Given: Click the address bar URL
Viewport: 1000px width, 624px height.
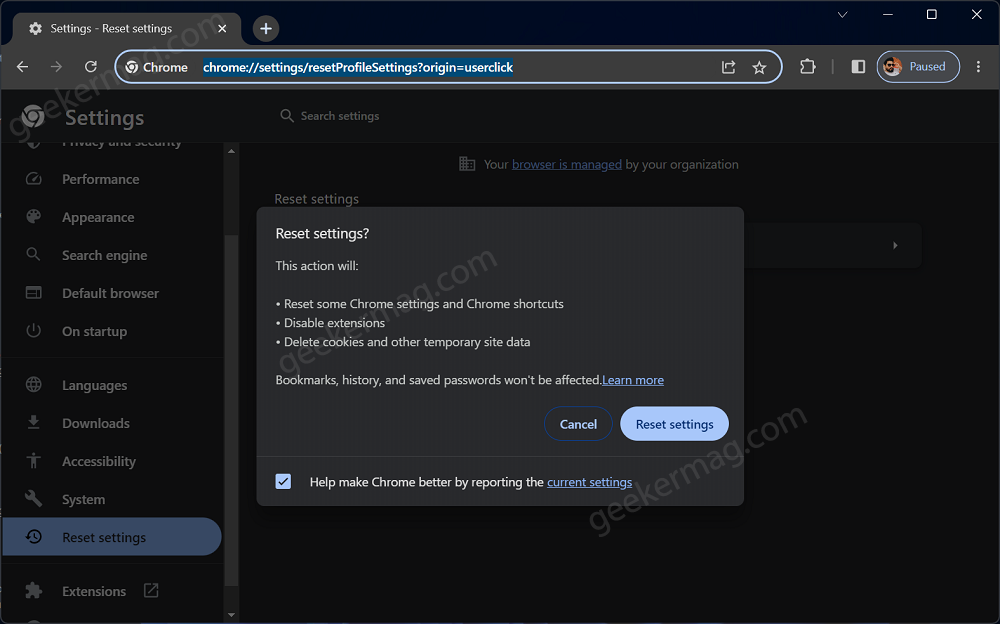Looking at the screenshot, I should coord(358,67).
